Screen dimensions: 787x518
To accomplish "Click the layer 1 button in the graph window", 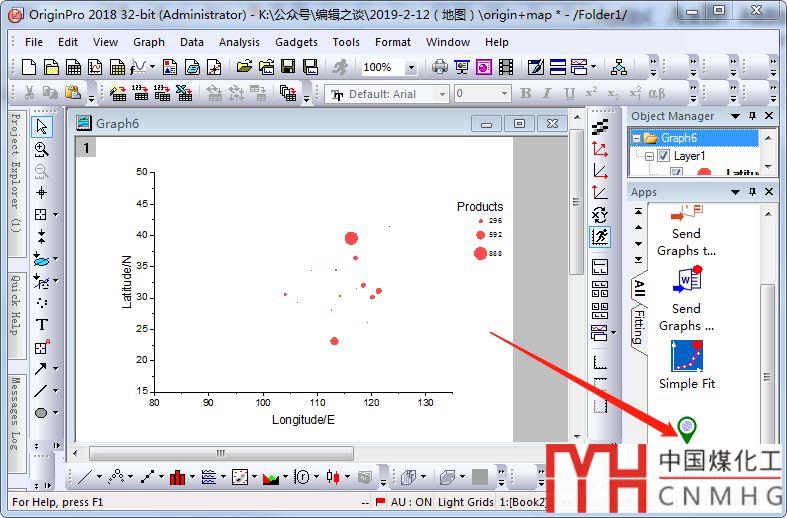I will click(x=87, y=148).
